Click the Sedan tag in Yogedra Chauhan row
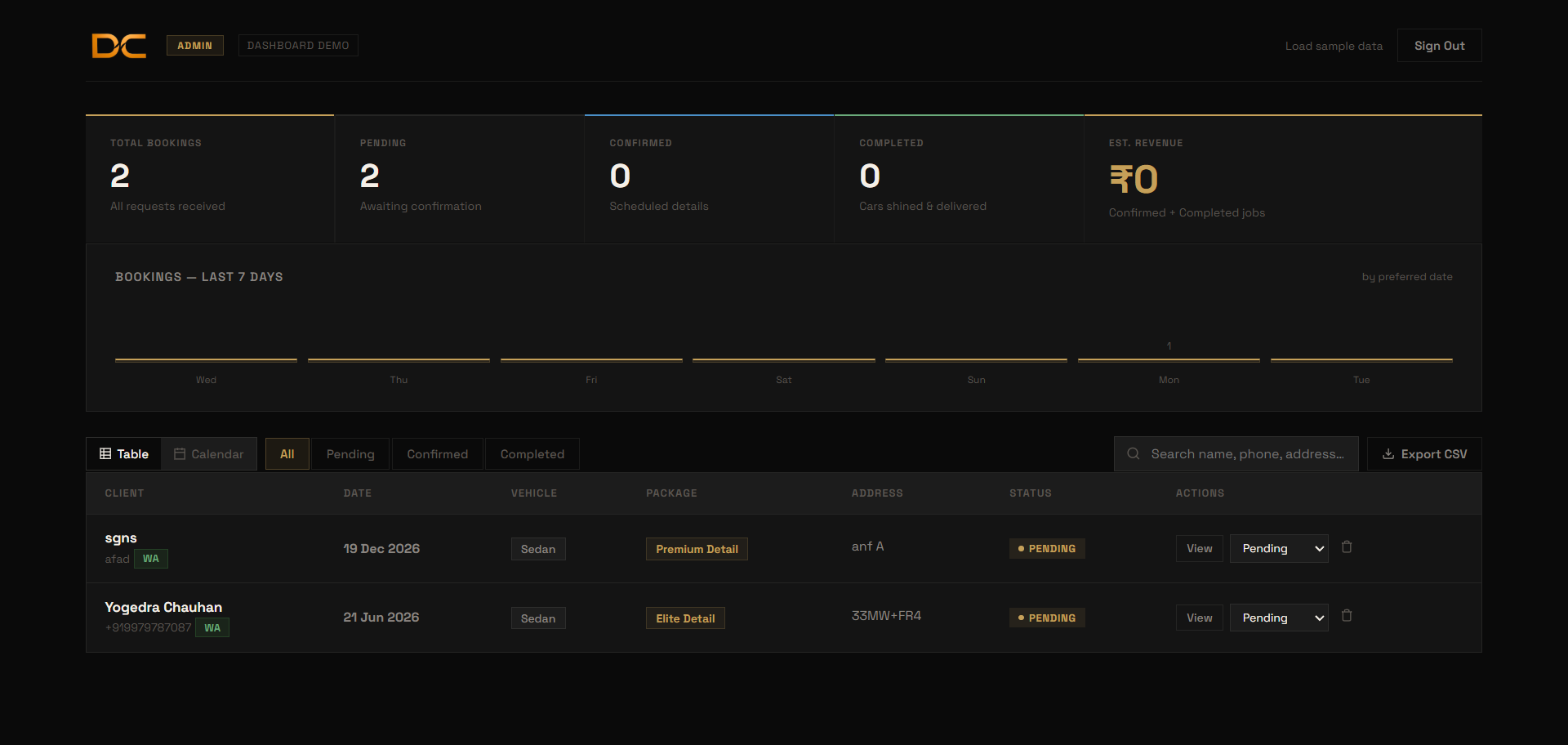 (x=538, y=618)
